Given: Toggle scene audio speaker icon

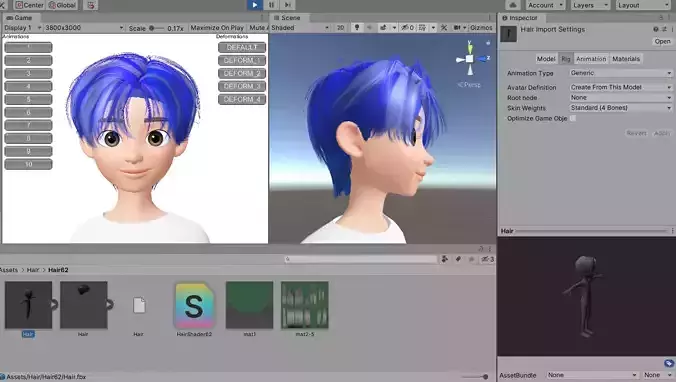Looking at the screenshot, I should pyautogui.click(x=369, y=27).
